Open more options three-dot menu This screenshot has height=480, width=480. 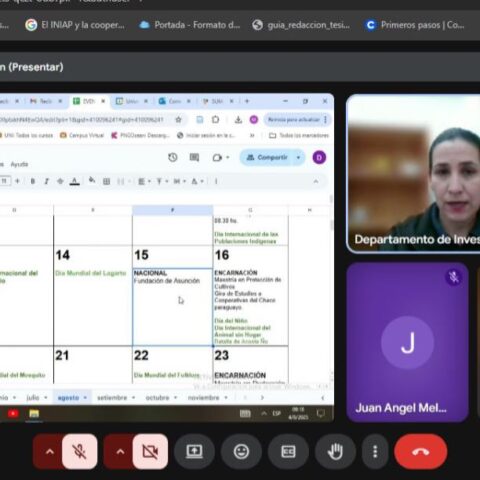[x=375, y=452]
